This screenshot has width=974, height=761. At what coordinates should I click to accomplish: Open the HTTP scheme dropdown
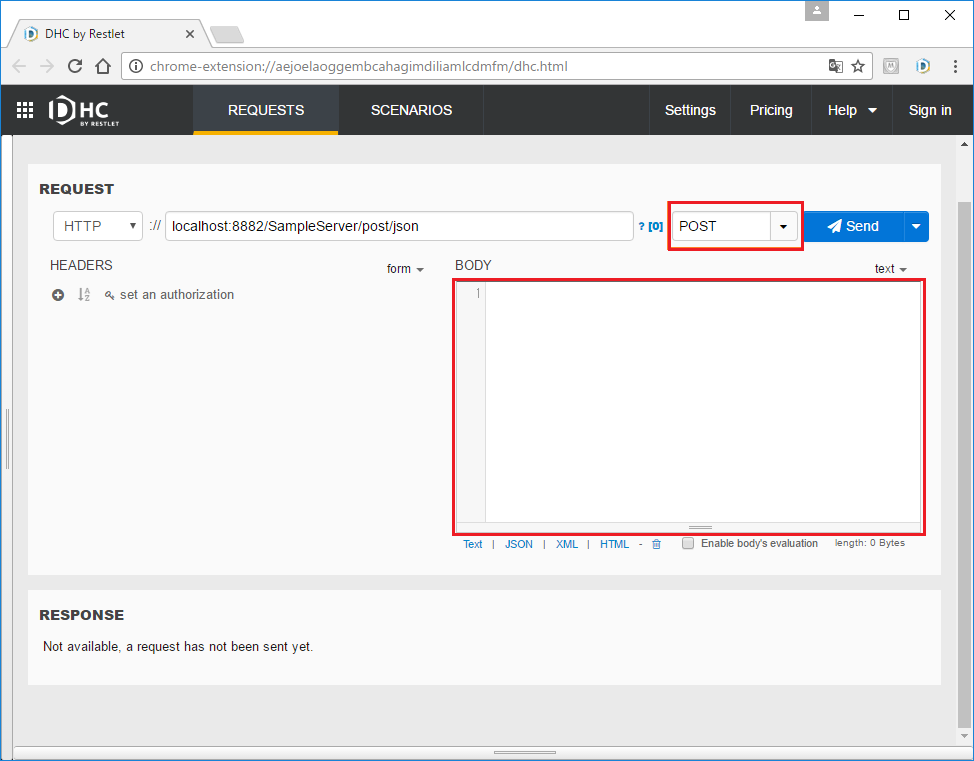tap(98, 226)
